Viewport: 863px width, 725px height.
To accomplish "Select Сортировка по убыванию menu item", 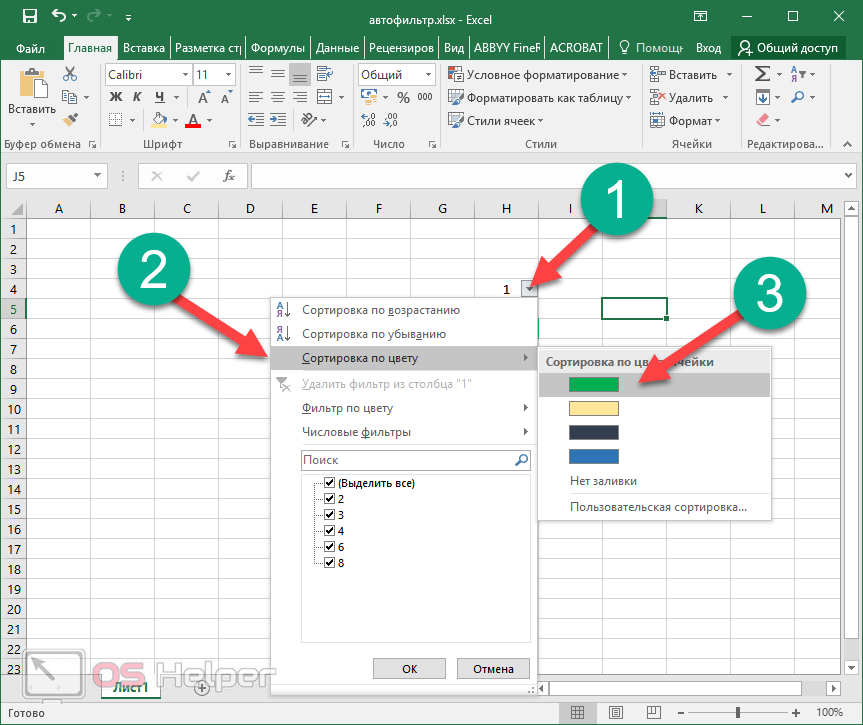I will [373, 334].
